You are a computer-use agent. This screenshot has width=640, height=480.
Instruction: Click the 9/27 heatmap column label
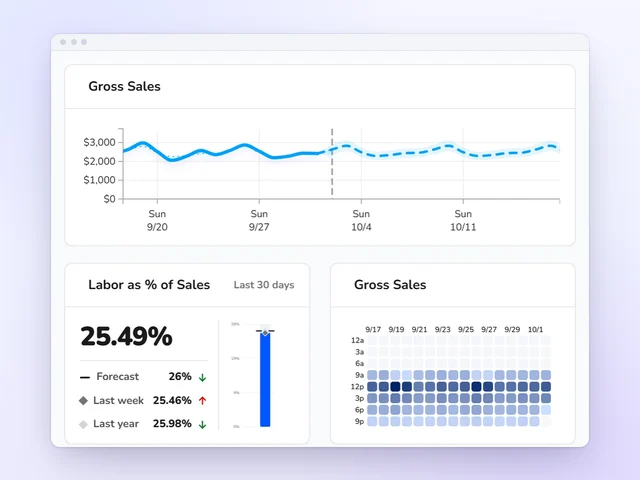[x=489, y=329]
